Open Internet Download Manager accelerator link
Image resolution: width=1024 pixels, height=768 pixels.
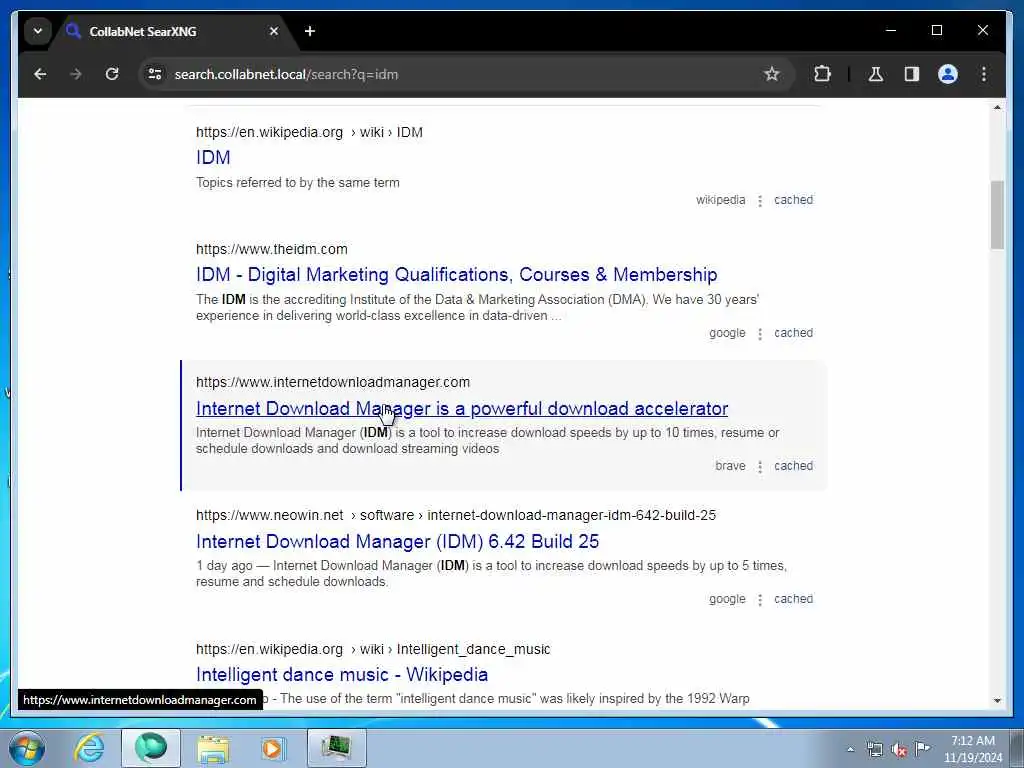coord(462,409)
